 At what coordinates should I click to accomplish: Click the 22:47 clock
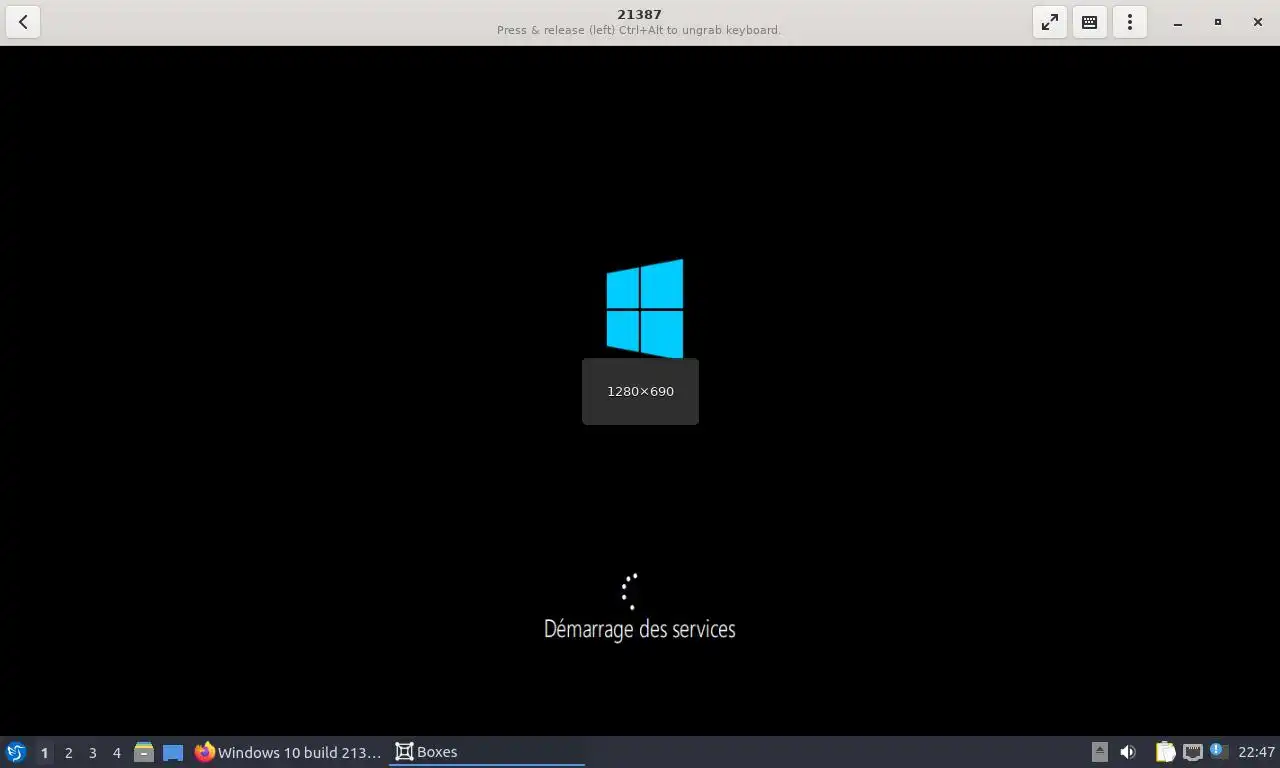click(x=1256, y=752)
